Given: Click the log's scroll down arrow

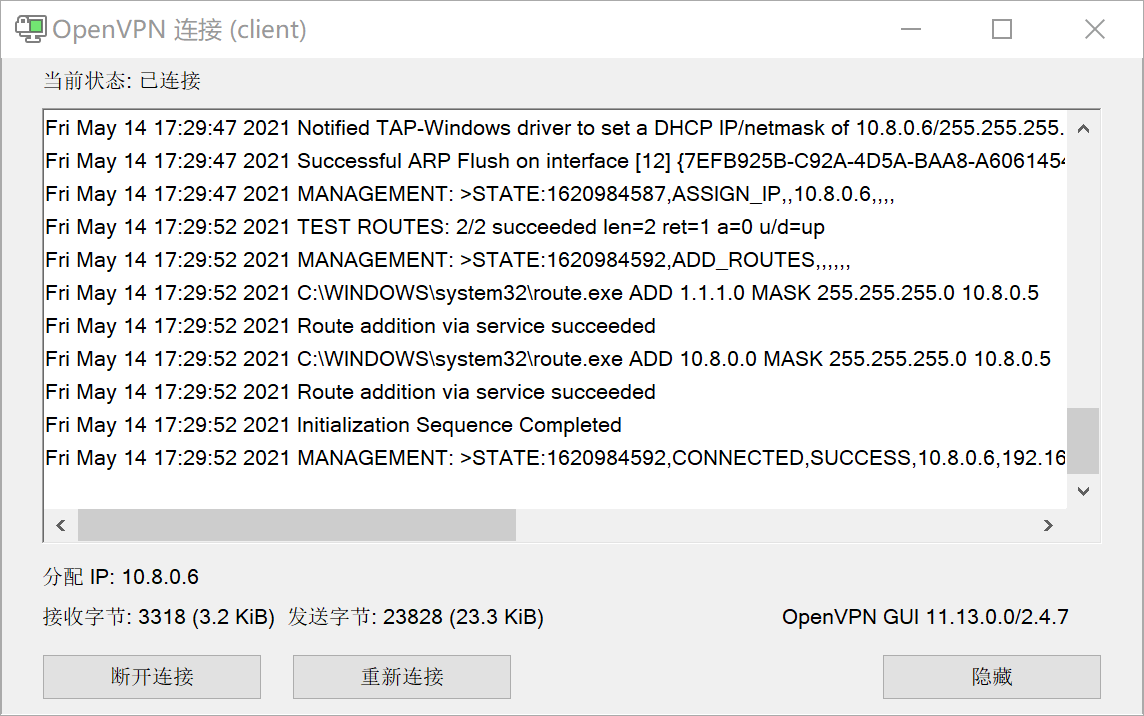Looking at the screenshot, I should point(1083,491).
